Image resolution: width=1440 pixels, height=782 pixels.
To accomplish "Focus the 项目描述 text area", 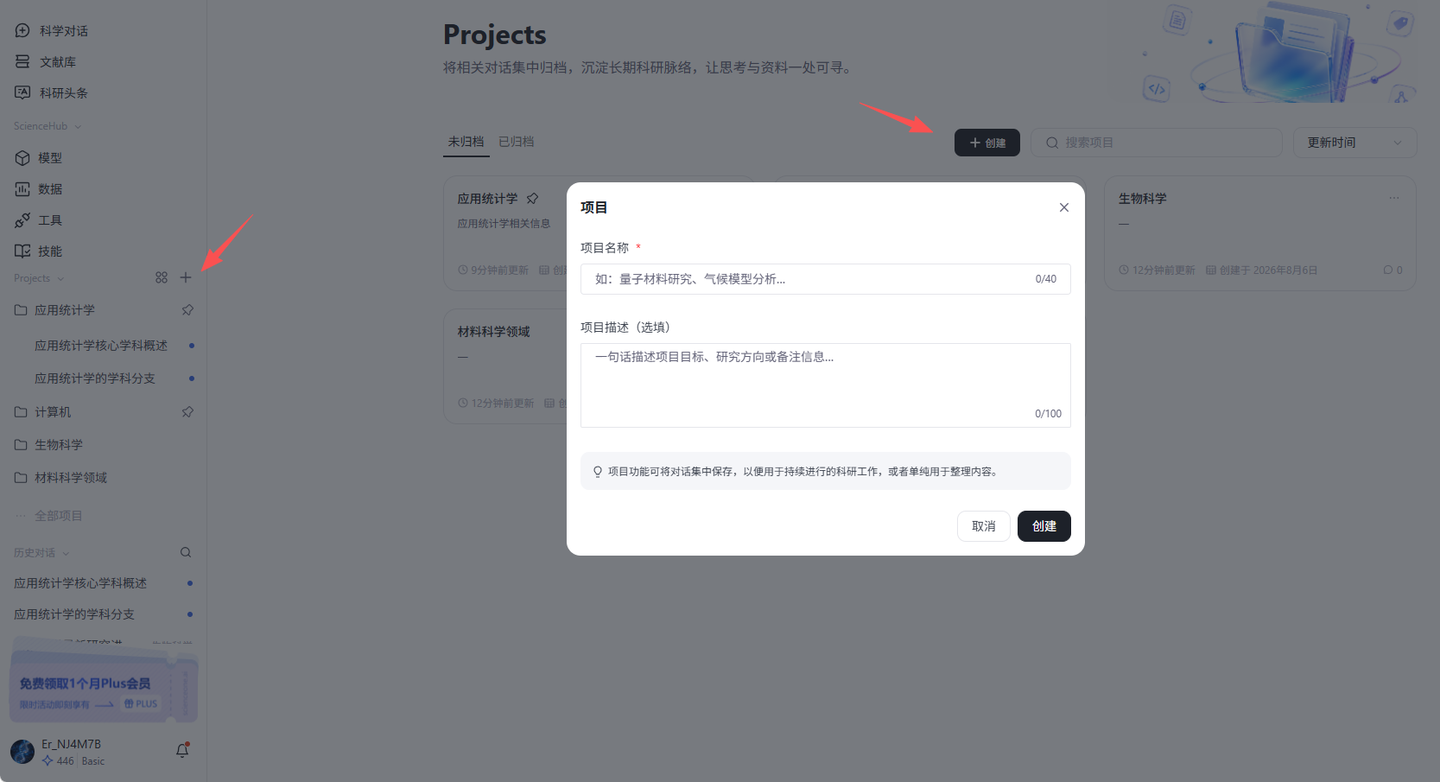I will (x=825, y=385).
